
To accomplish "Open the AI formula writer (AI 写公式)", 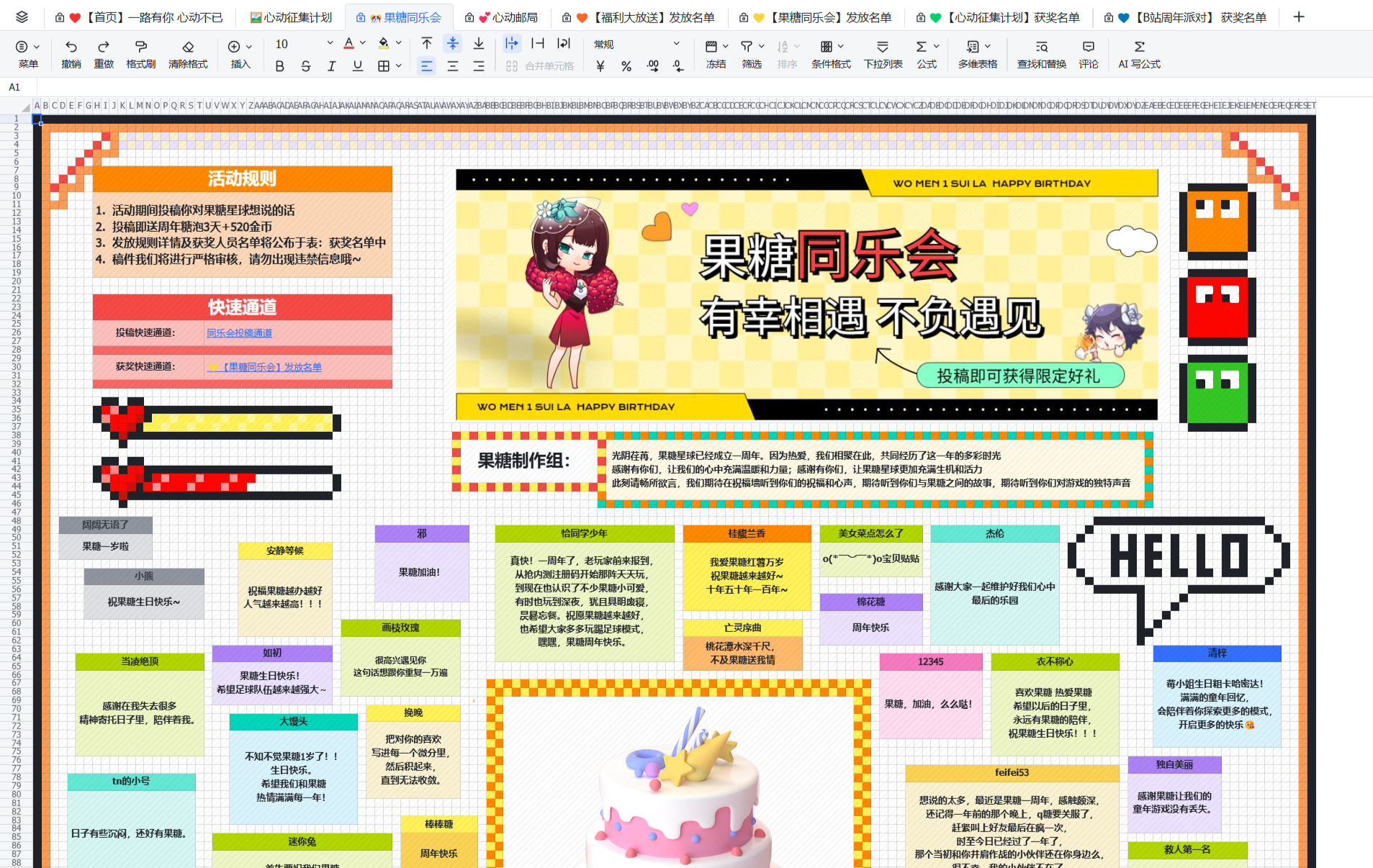I will coord(1139,47).
